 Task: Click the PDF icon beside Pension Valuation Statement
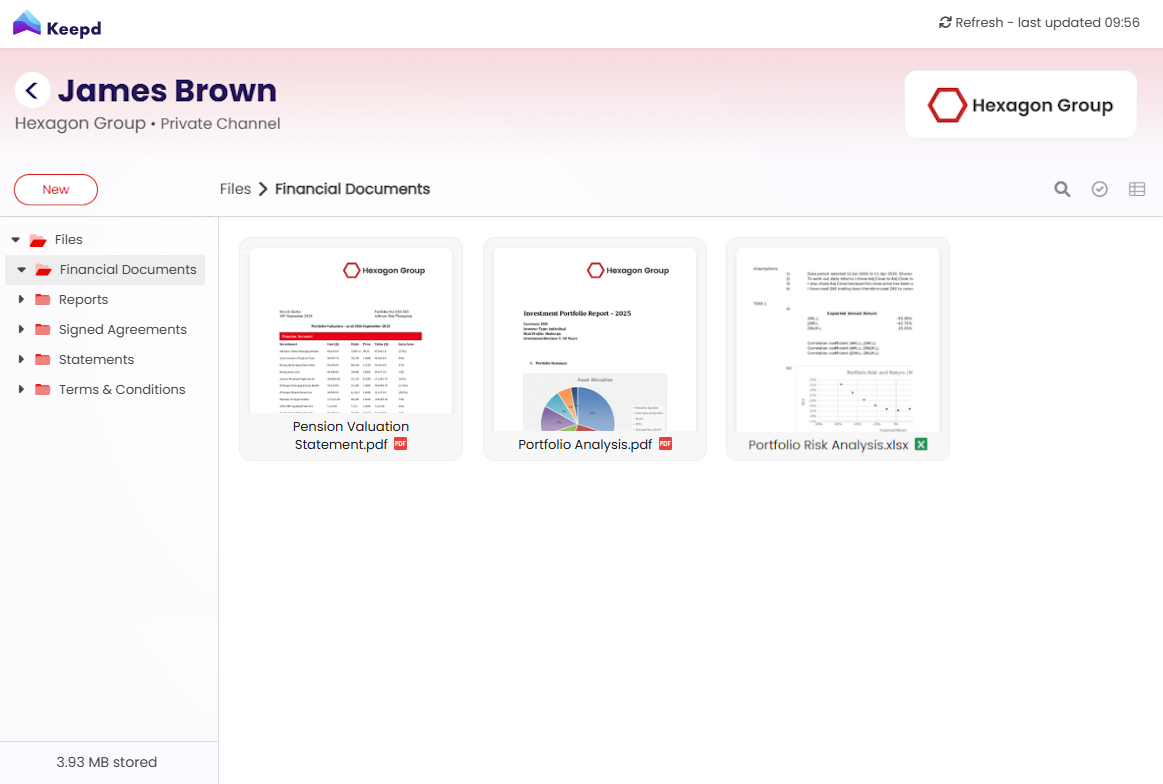[x=401, y=444]
